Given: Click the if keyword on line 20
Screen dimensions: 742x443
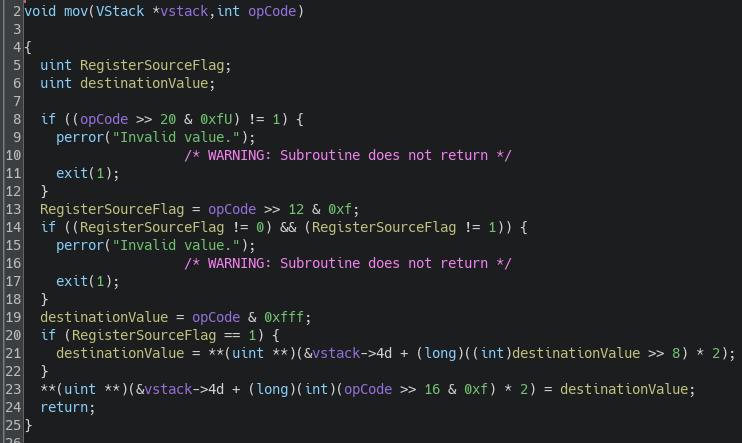Looking at the screenshot, I should pyautogui.click(x=47, y=335).
